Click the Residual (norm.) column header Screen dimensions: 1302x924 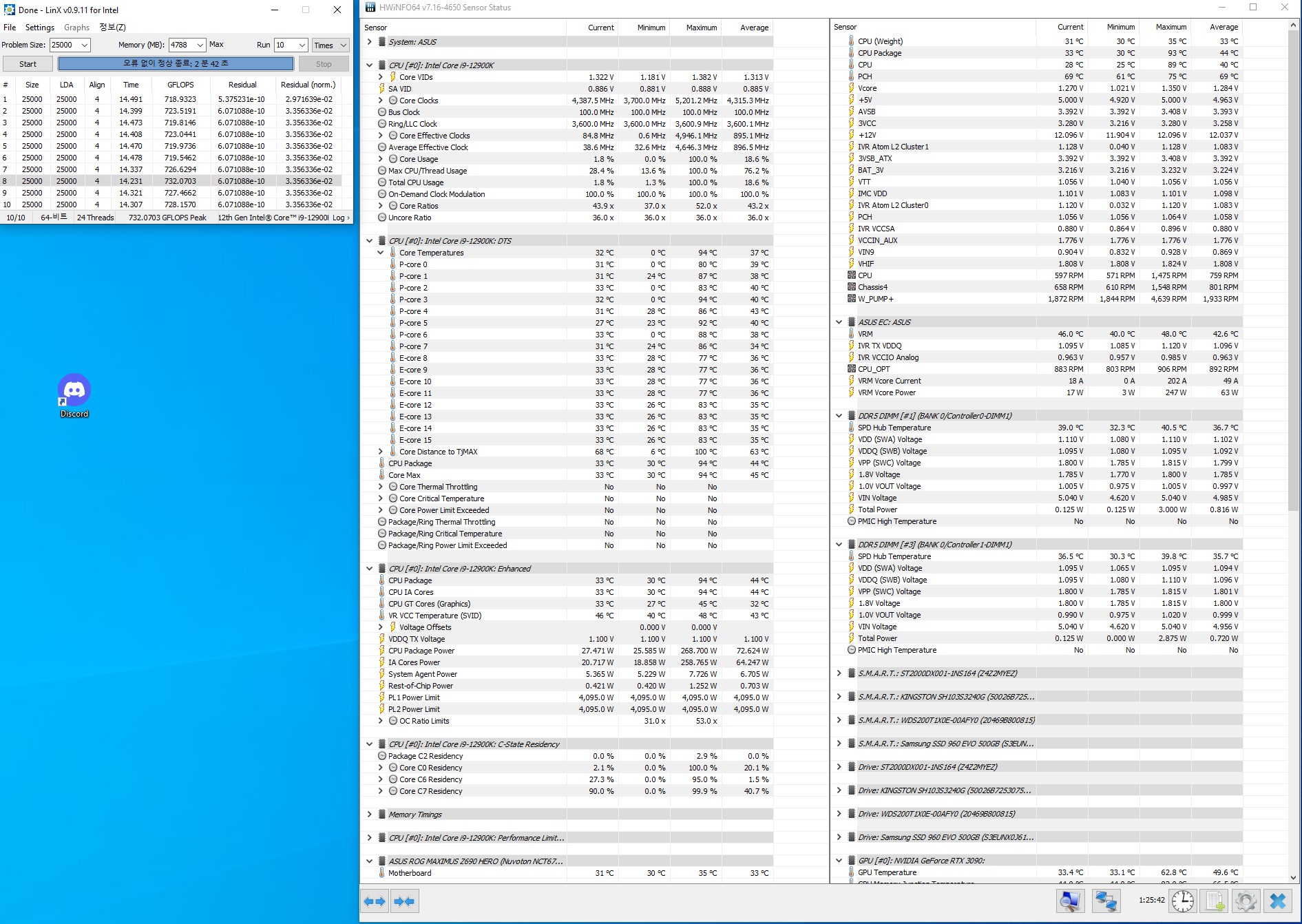pos(308,85)
